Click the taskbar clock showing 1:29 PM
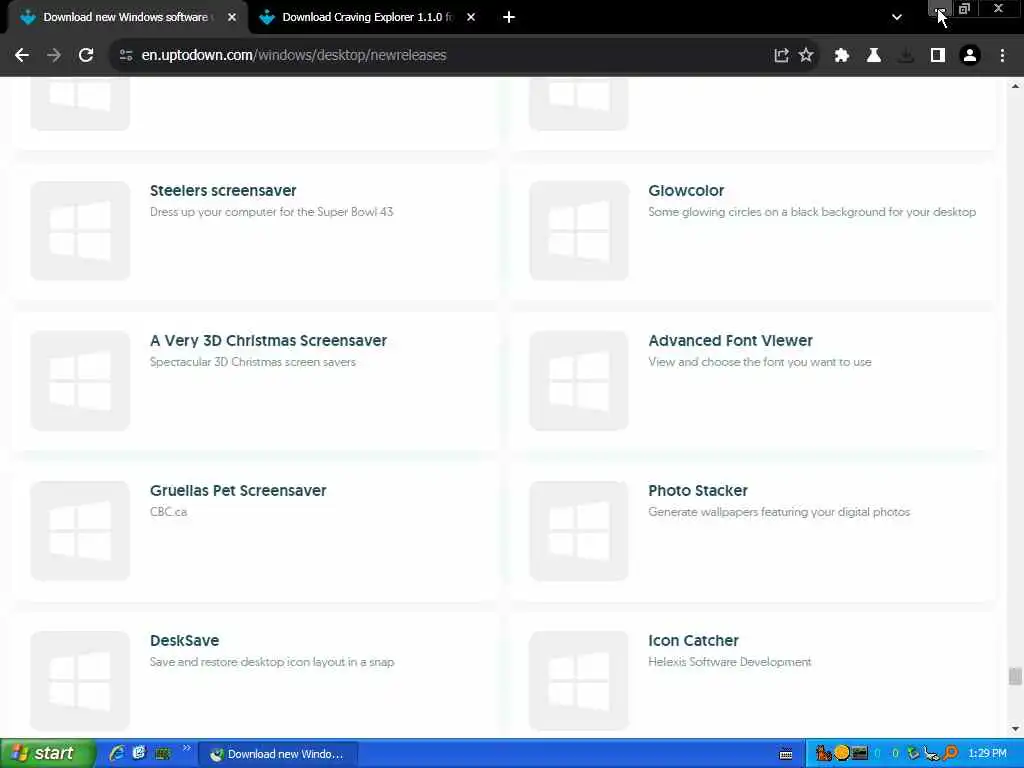This screenshot has height=768, width=1024. coord(987,754)
